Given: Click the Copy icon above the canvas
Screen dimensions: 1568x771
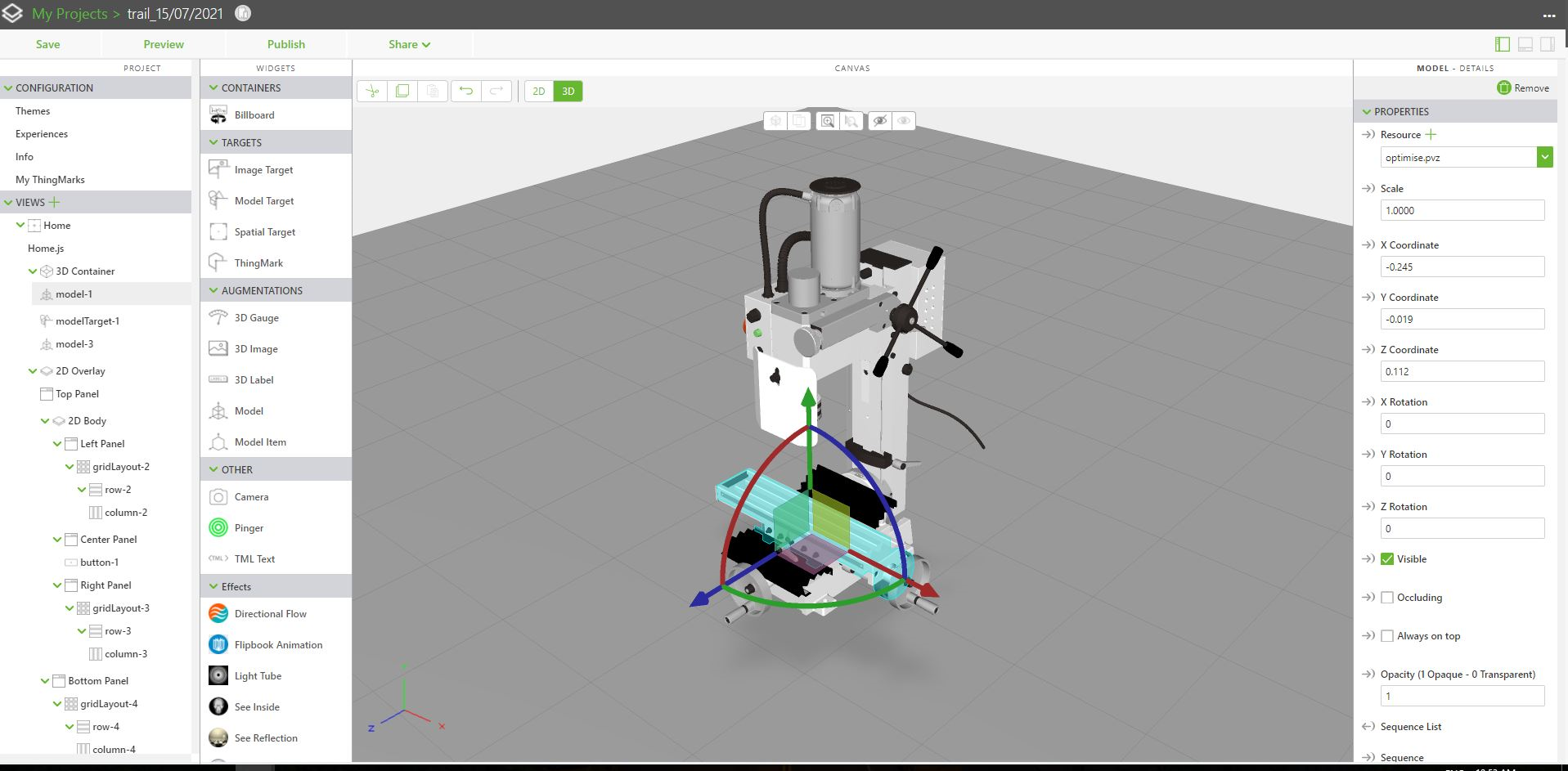Looking at the screenshot, I should (x=402, y=91).
